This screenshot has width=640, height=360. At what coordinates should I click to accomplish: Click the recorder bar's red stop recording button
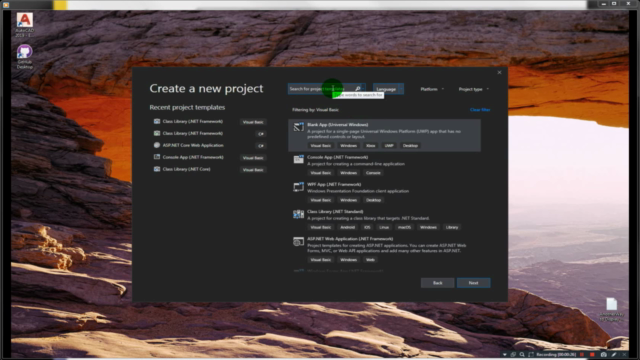click(x=592, y=355)
